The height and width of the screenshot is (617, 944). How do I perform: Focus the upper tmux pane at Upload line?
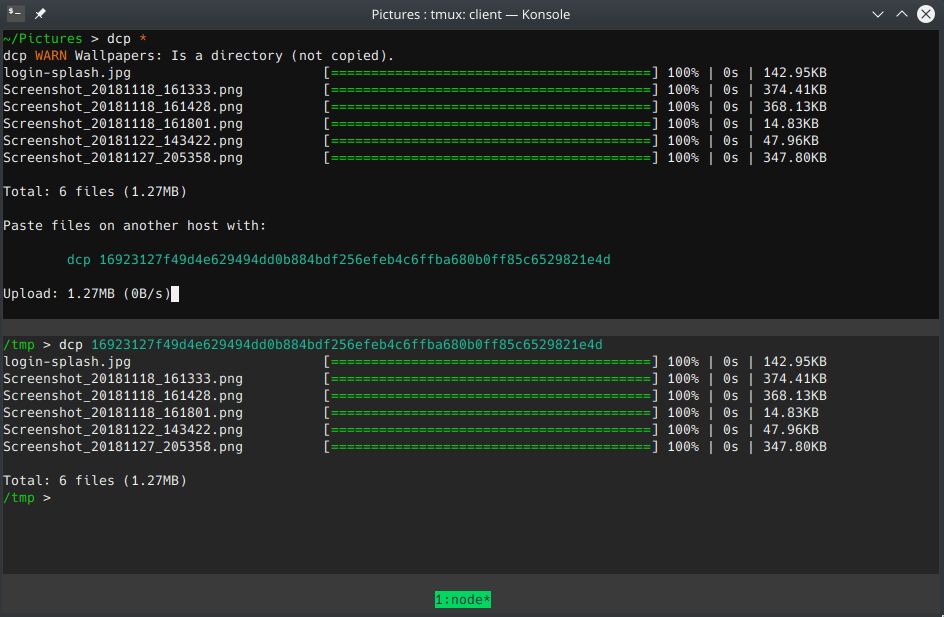coord(88,294)
